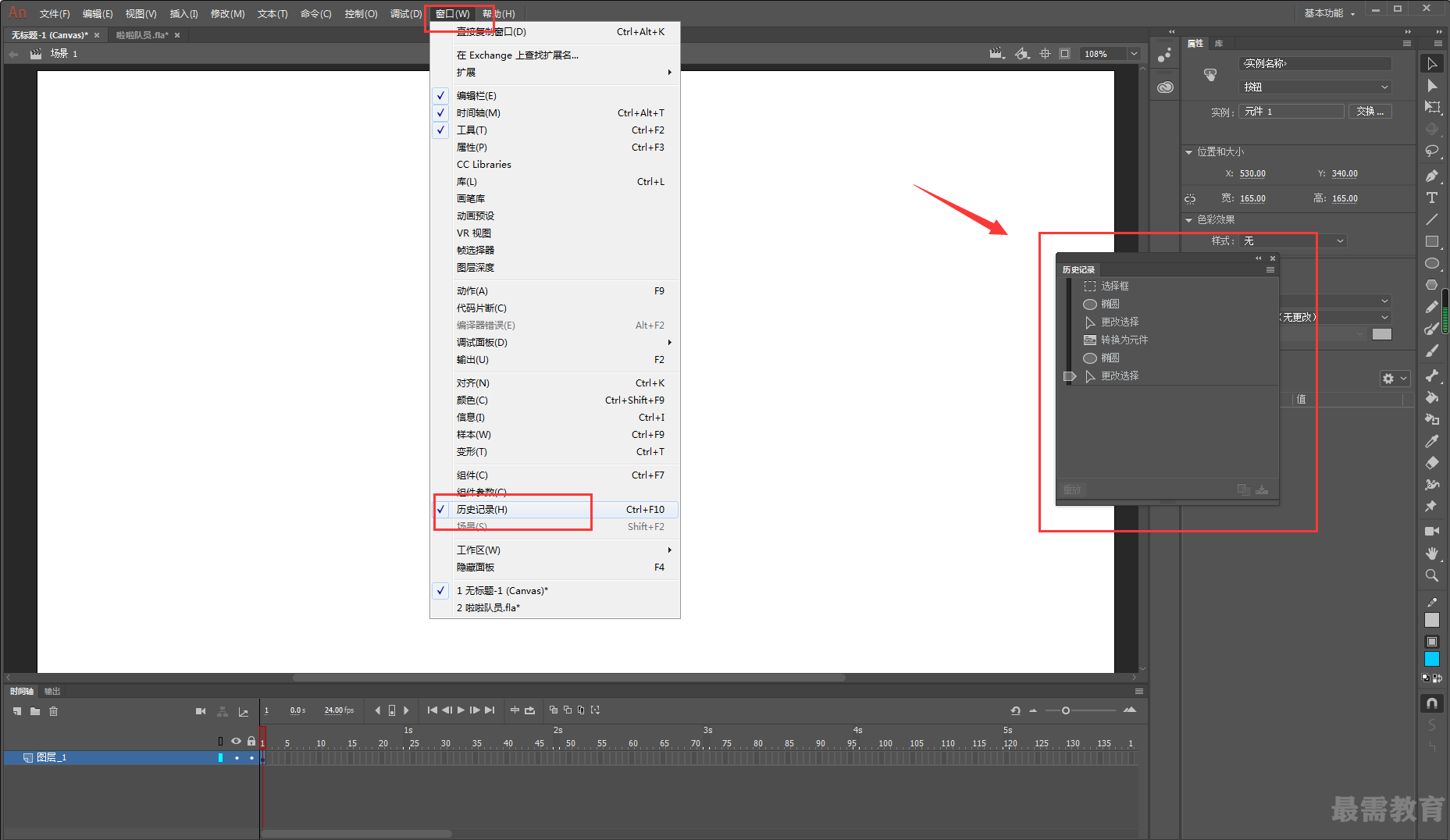
Task: Select the Rectangle tool
Action: click(1431, 241)
